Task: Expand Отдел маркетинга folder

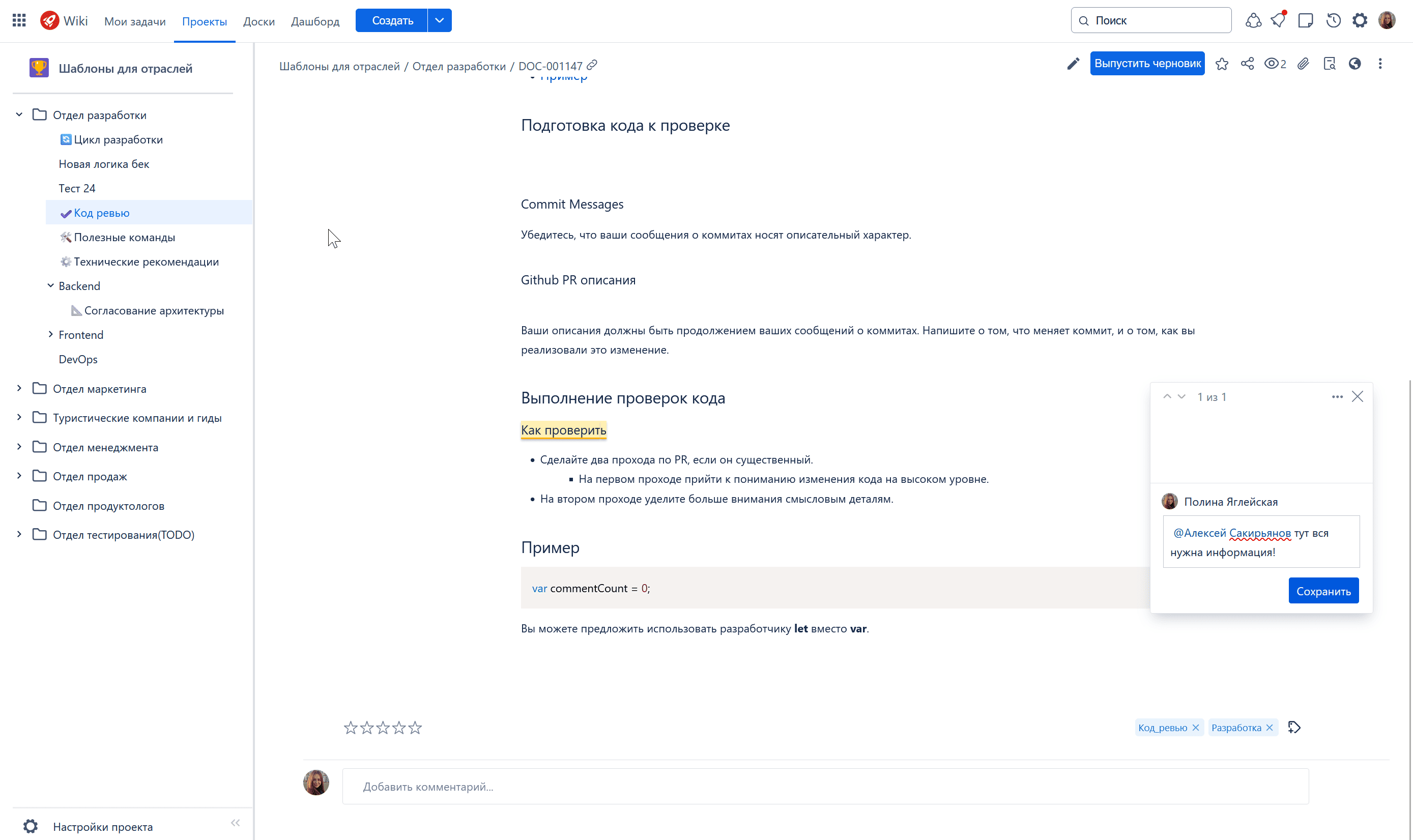Action: (19, 388)
